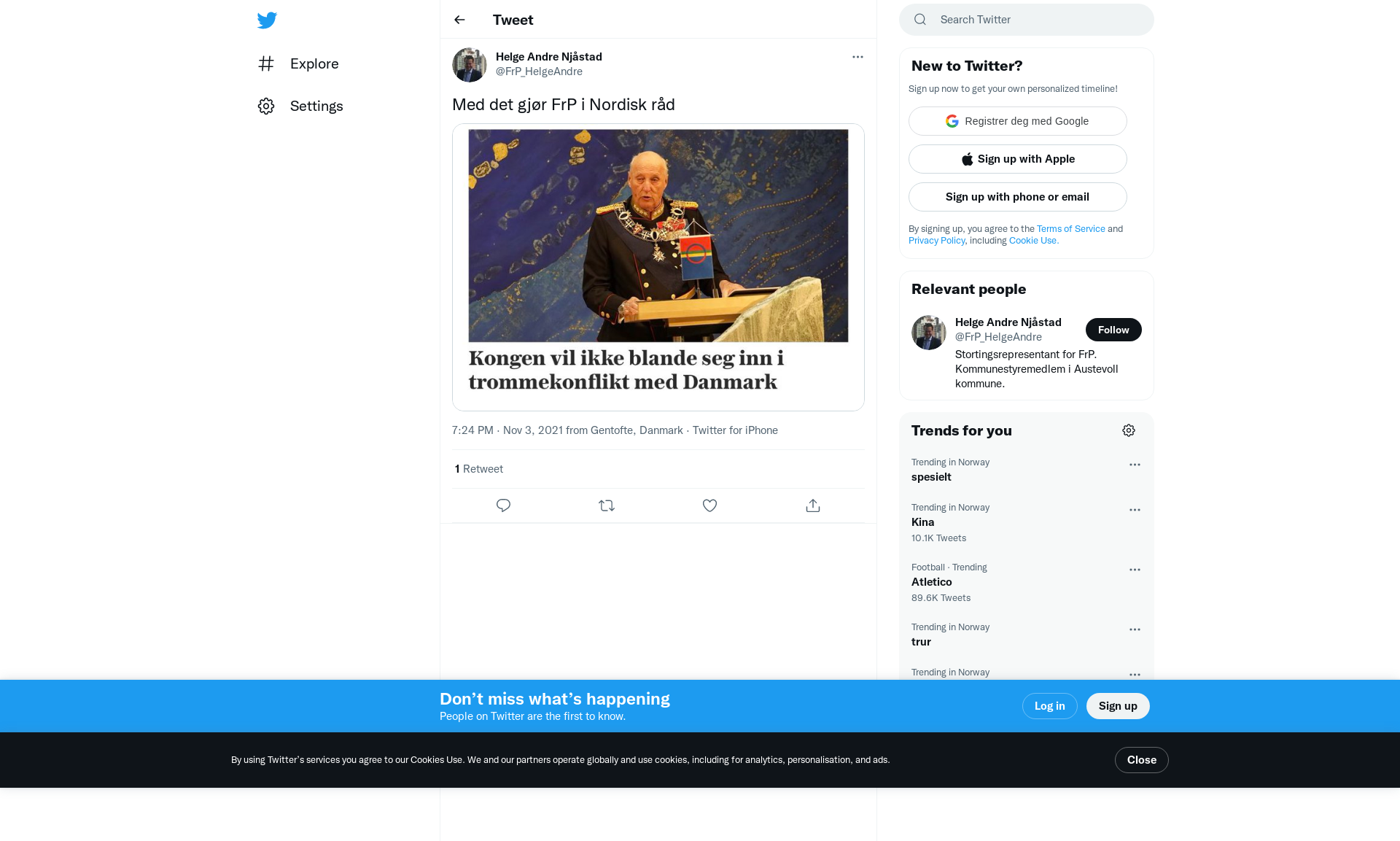This screenshot has height=841, width=1400.
Task: Open the Terms of Service link
Action: point(1070,229)
